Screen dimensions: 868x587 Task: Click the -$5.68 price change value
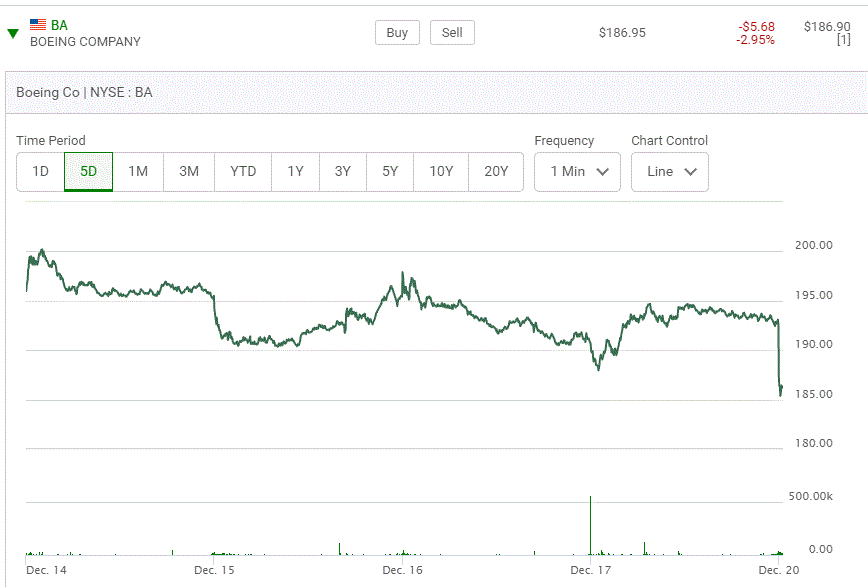tap(756, 27)
